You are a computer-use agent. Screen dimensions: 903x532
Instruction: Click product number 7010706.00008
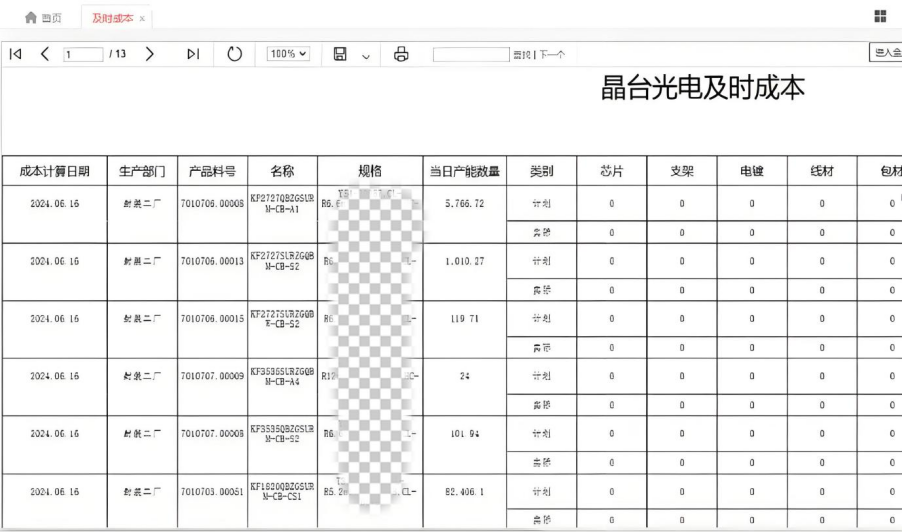(x=213, y=204)
